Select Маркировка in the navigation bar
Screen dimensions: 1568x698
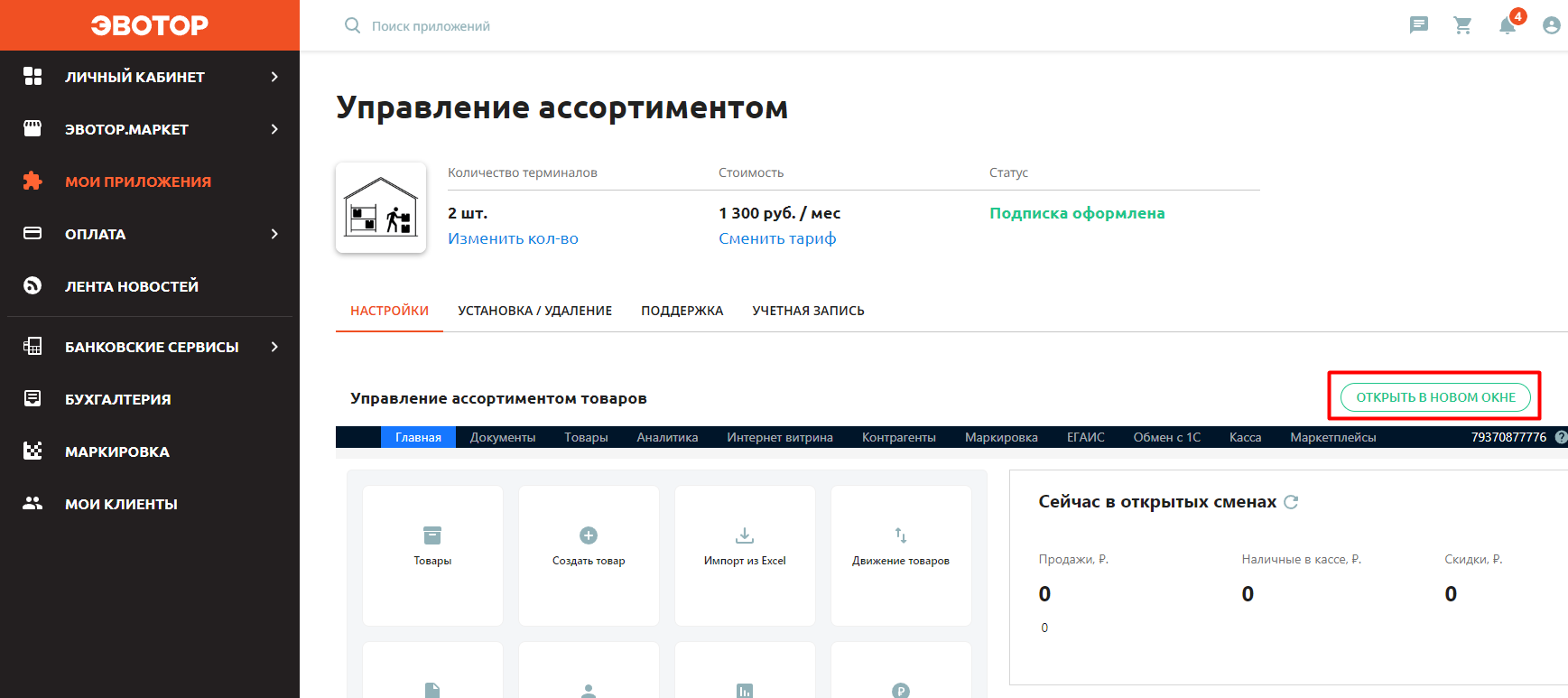coord(1001,437)
